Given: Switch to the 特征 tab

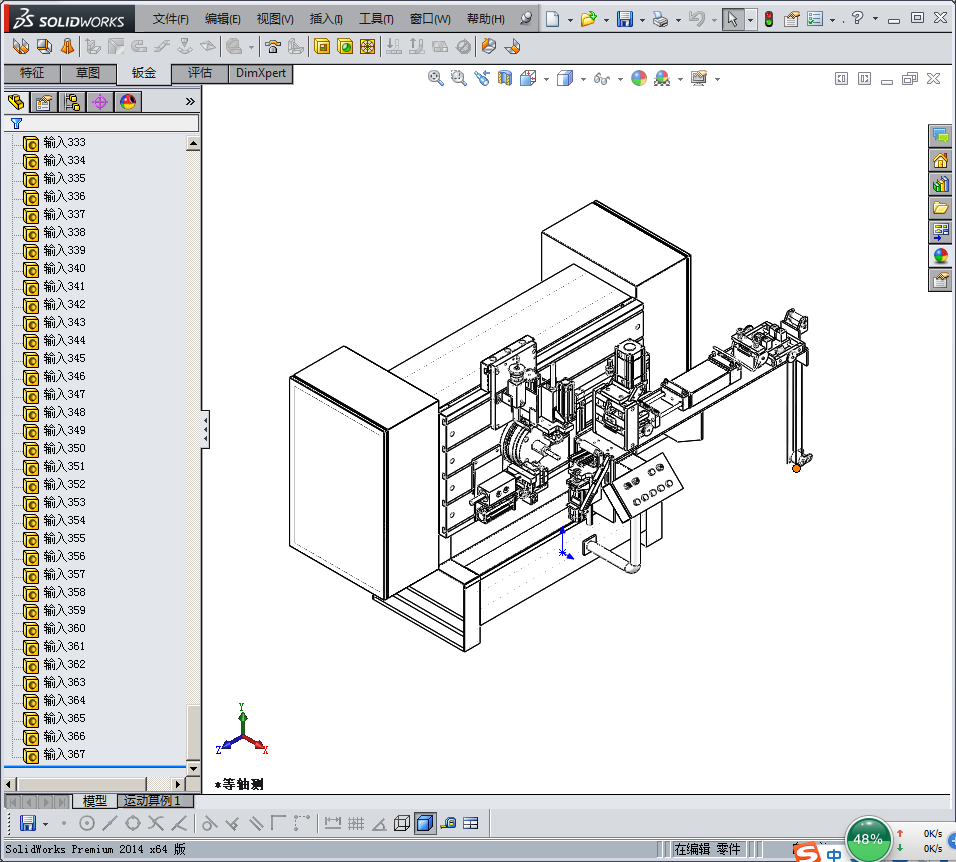Looking at the screenshot, I should coord(32,73).
